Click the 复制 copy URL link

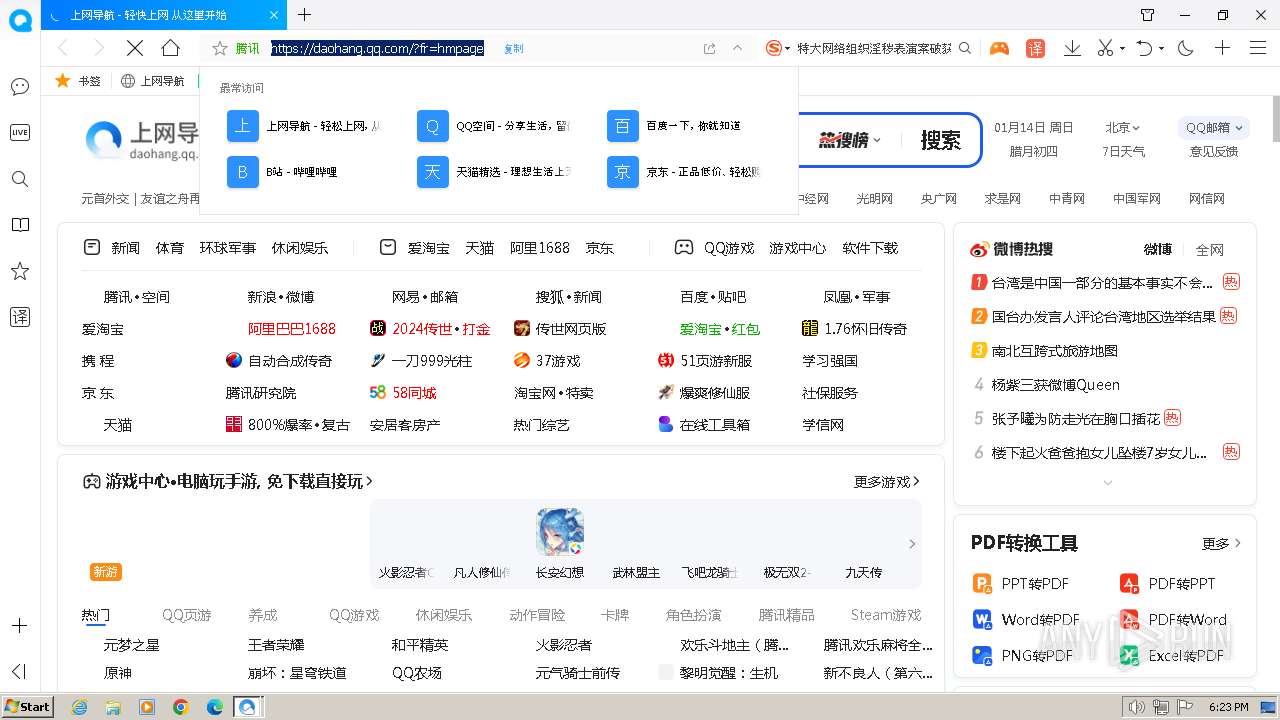click(x=513, y=48)
